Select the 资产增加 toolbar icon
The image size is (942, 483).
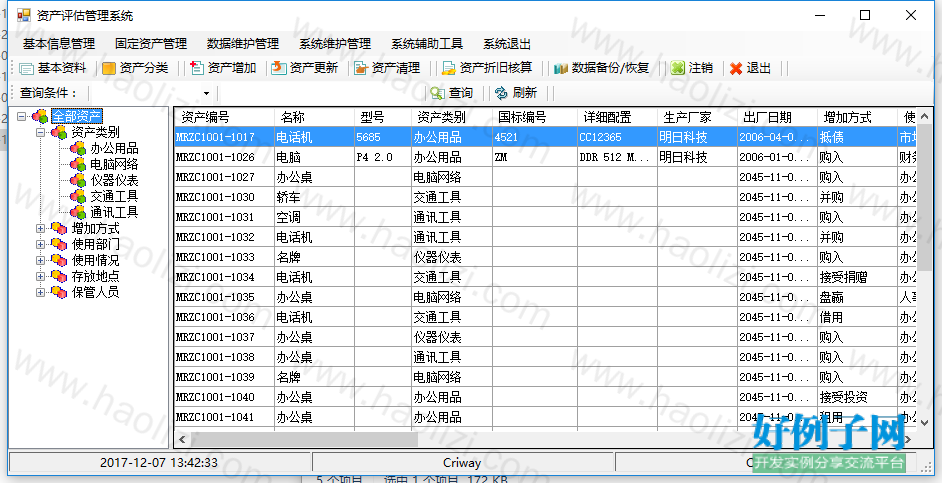point(196,68)
